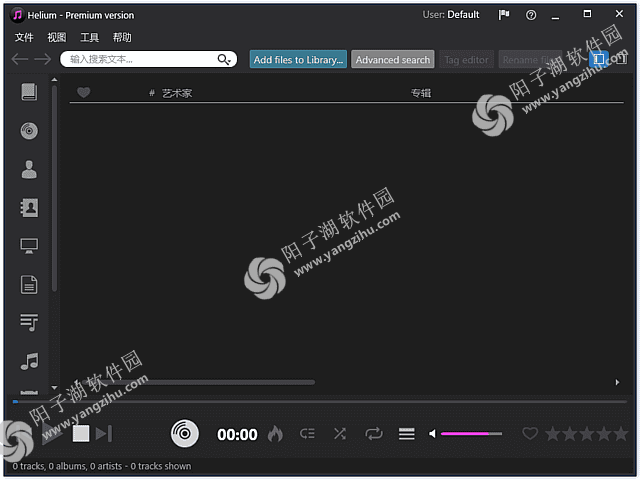This screenshot has width=640, height=480.
Task: Click the play queue list icon
Action: pos(307,433)
